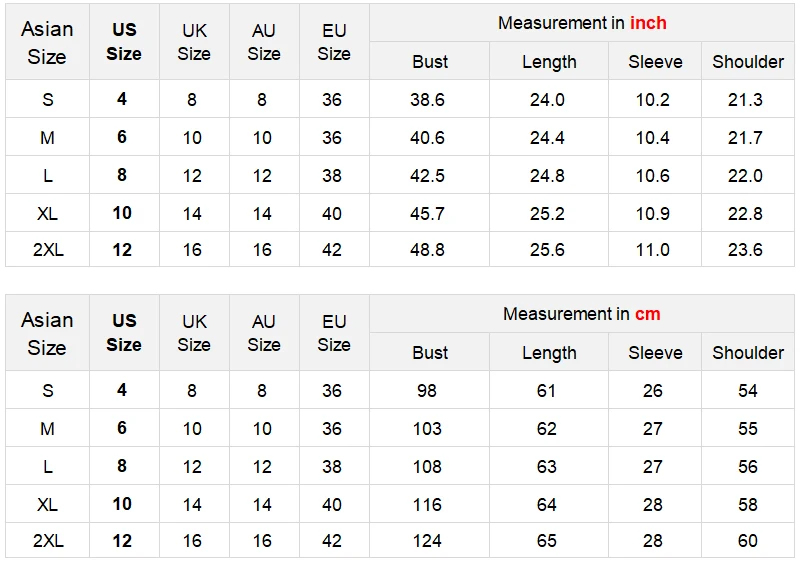Select the Bust value 116
The height and width of the screenshot is (564, 802).
[427, 505]
